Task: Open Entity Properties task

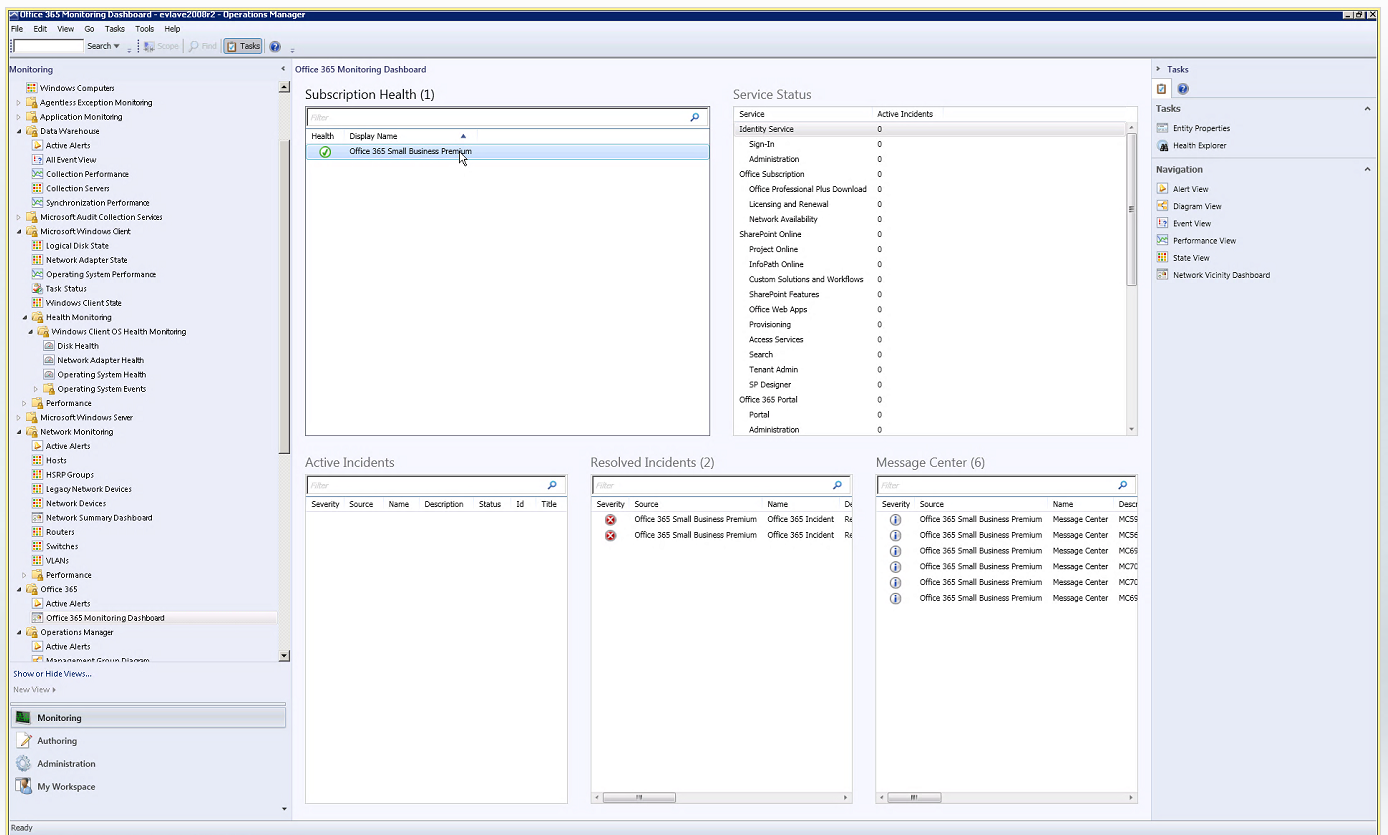Action: pos(1201,129)
